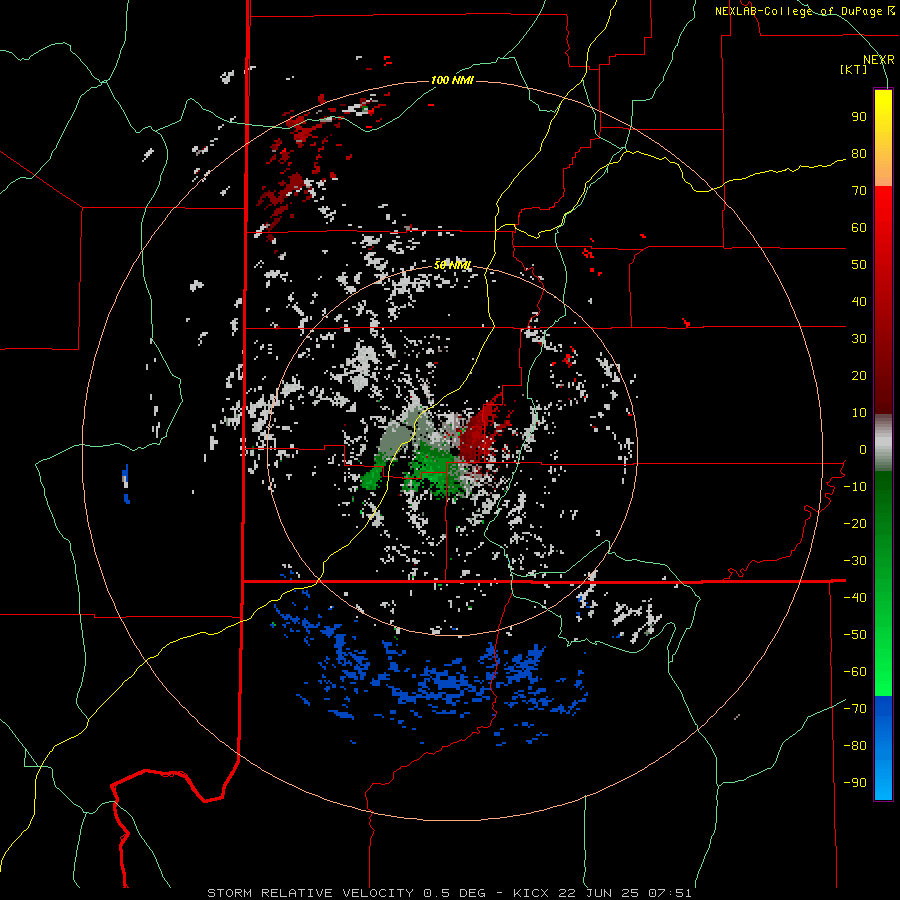Click the NEXR label above the color bar
The height and width of the screenshot is (900, 900).
click(879, 60)
